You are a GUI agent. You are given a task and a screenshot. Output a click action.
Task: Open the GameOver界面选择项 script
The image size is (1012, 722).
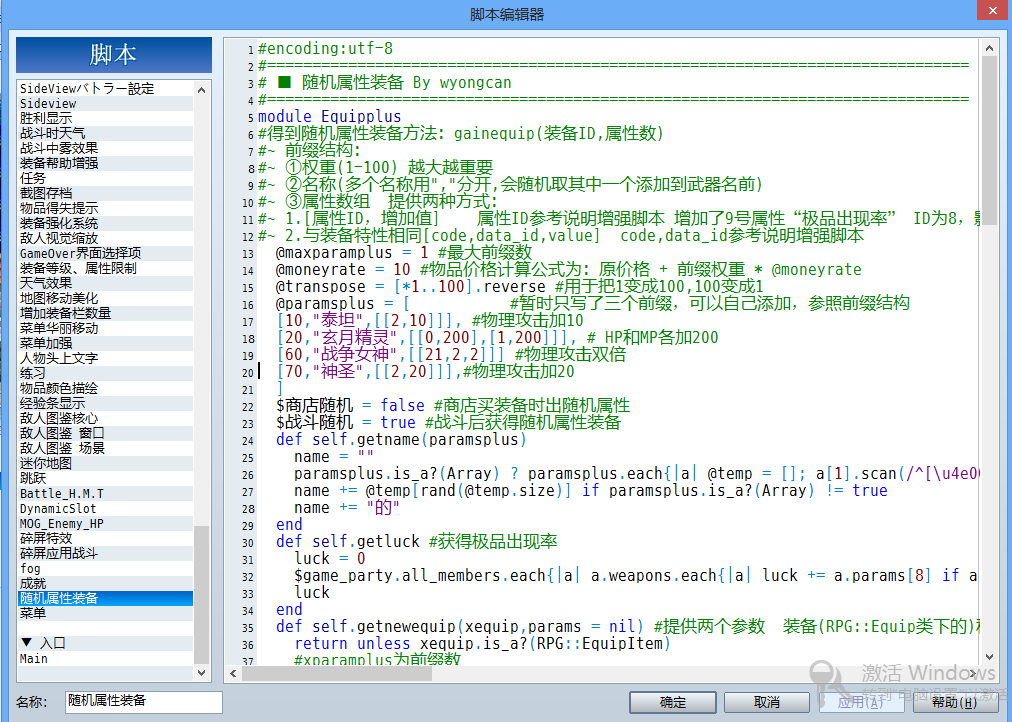click(106, 253)
